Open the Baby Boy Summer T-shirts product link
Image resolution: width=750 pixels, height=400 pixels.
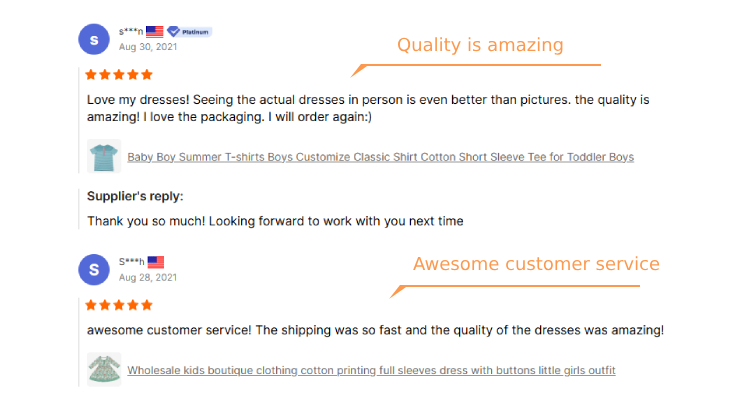(x=381, y=157)
